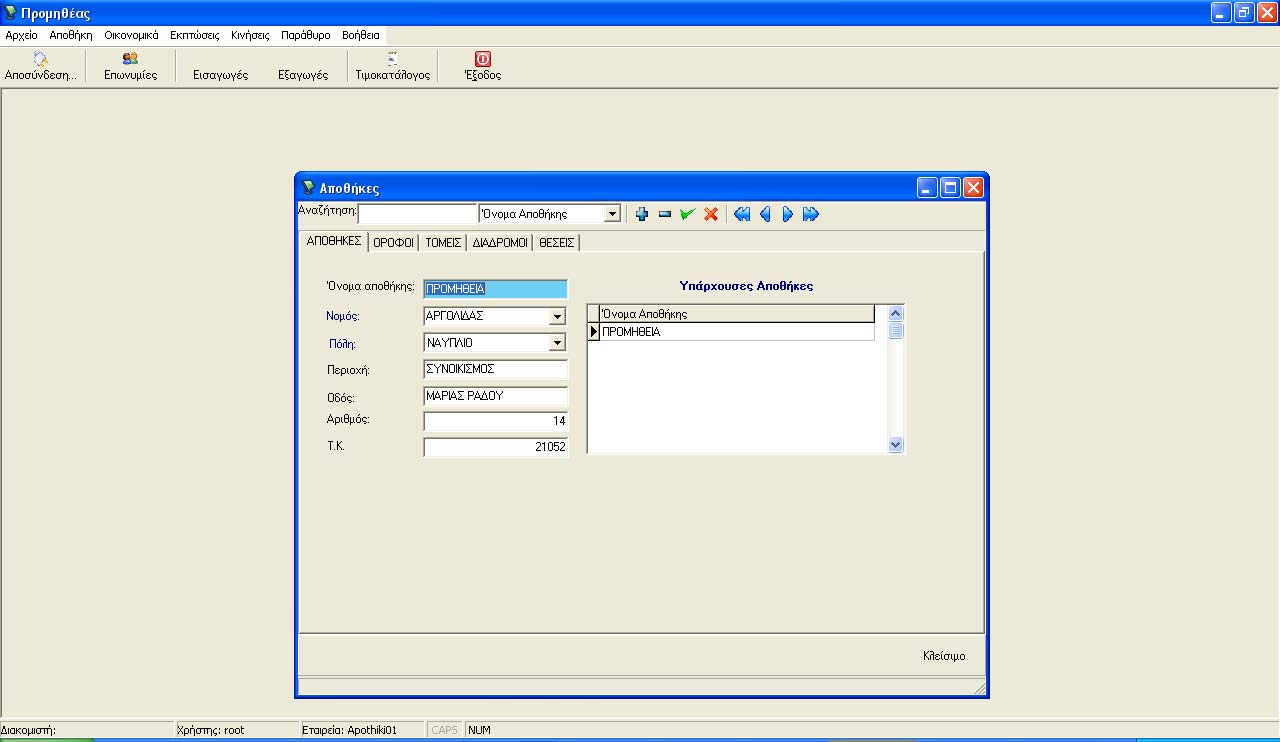Image resolution: width=1280 pixels, height=742 pixels.
Task: Click the Αριθμός field with 14
Action: tap(495, 421)
